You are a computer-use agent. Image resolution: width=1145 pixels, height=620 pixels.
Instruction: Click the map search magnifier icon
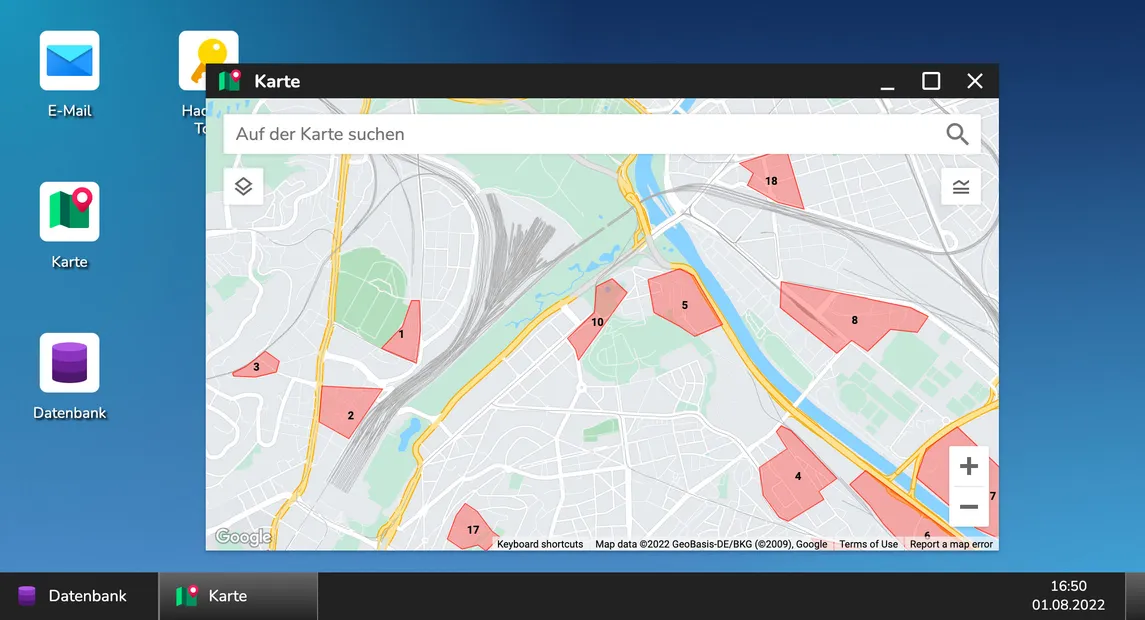957,134
